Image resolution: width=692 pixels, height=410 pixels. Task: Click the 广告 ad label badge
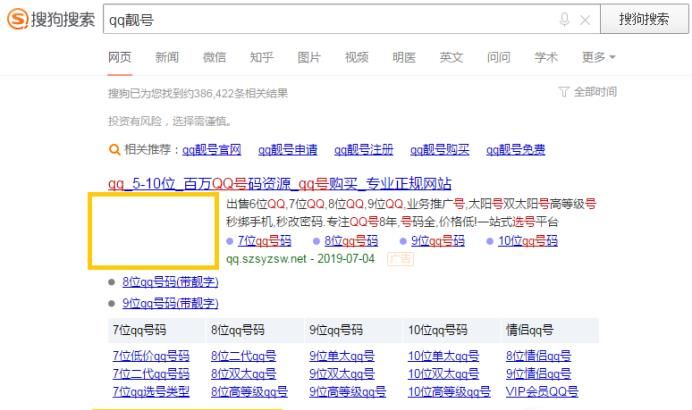(400, 259)
